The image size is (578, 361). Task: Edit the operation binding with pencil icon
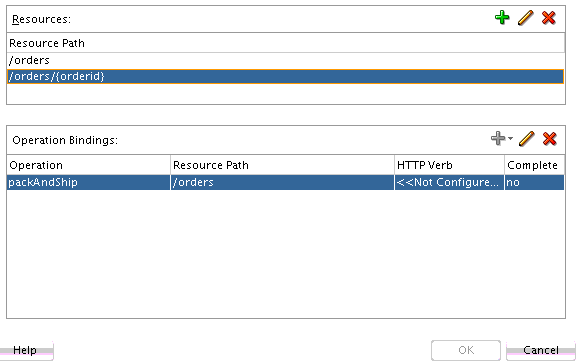526,139
